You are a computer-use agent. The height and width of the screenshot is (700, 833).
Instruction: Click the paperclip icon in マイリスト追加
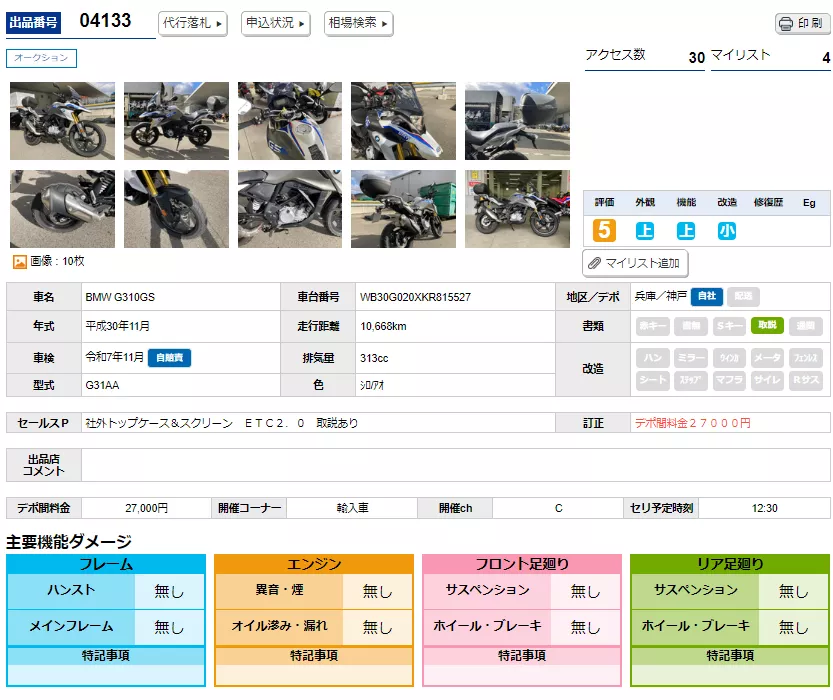point(594,263)
